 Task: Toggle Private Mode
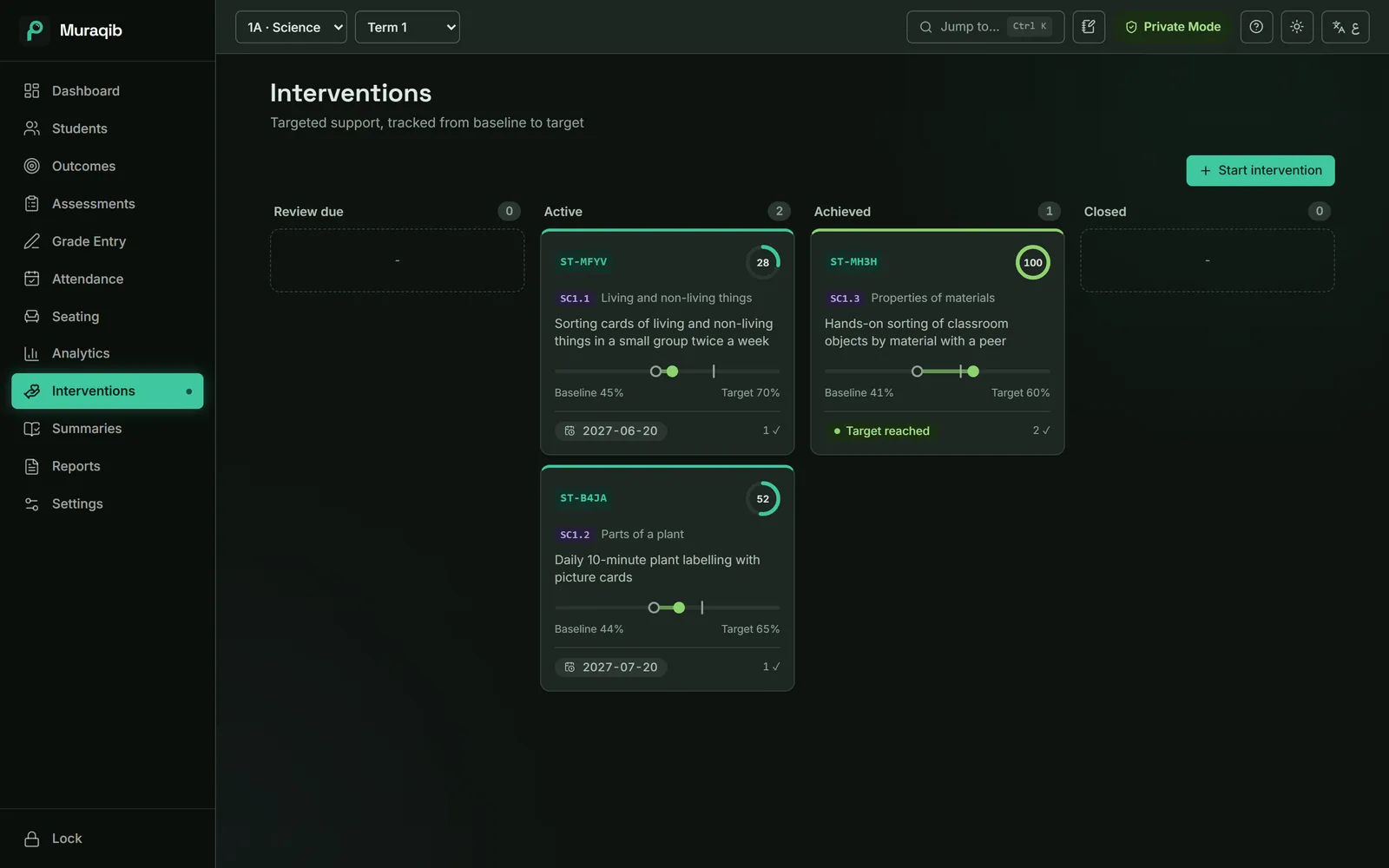click(x=1173, y=27)
